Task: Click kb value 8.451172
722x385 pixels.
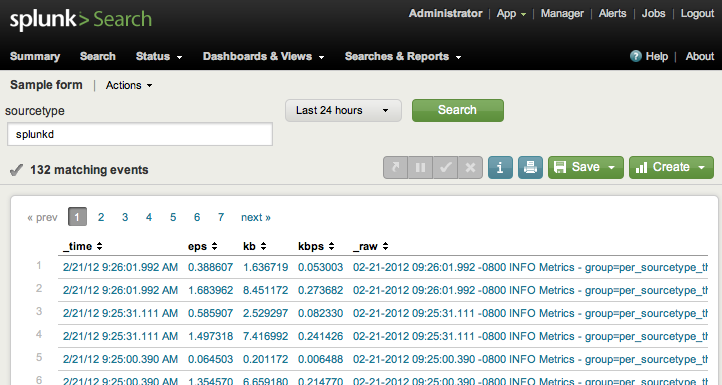Action: [266, 291]
